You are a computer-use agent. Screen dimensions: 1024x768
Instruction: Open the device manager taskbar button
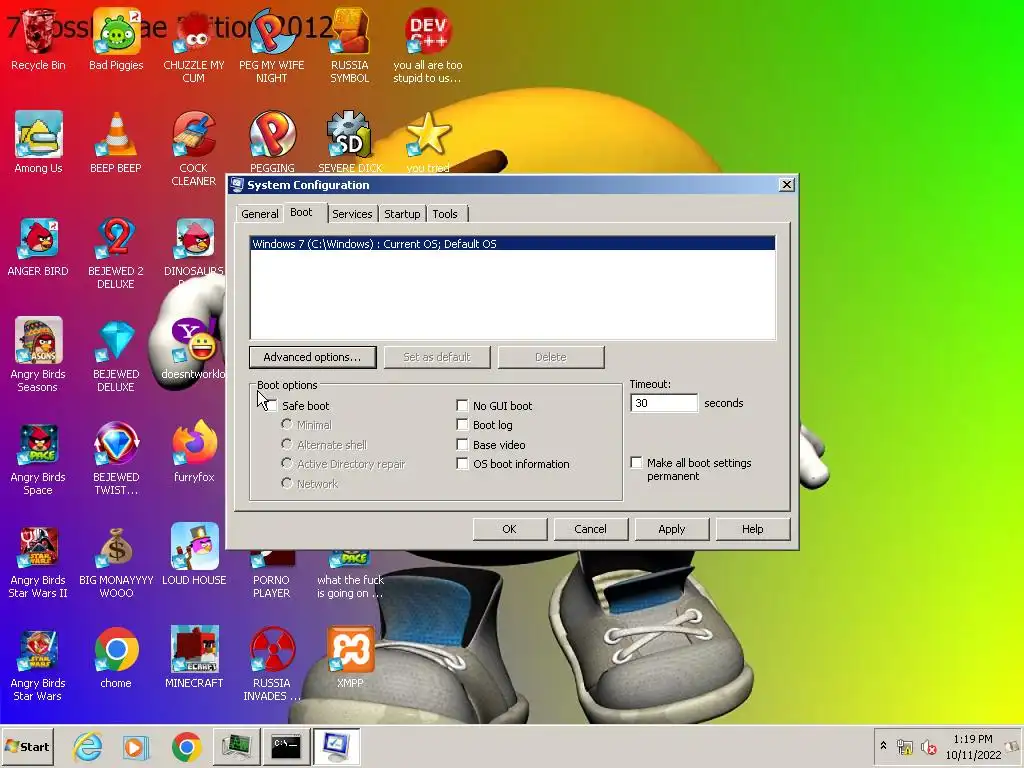(236, 746)
